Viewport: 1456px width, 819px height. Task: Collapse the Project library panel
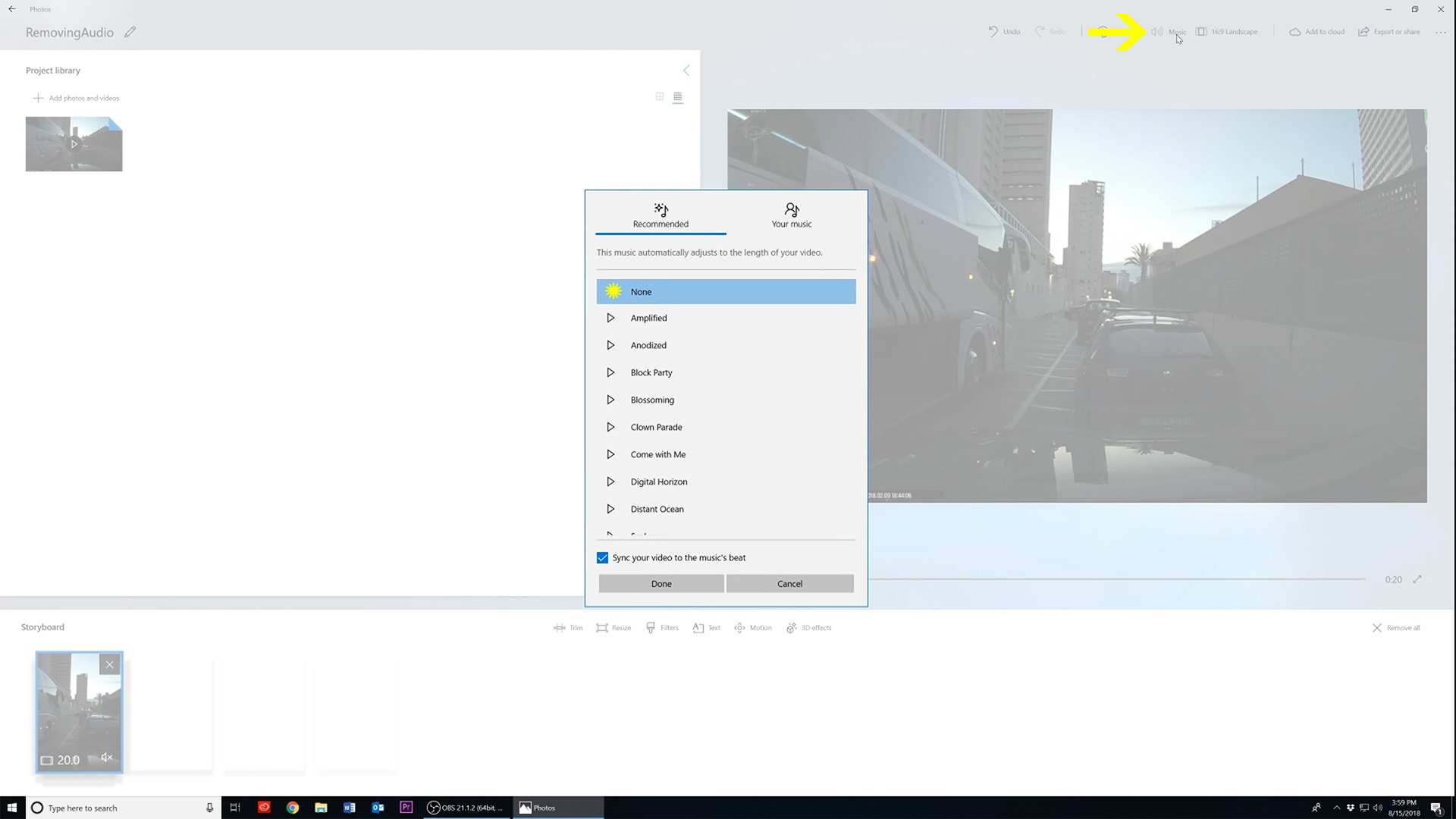tap(686, 71)
